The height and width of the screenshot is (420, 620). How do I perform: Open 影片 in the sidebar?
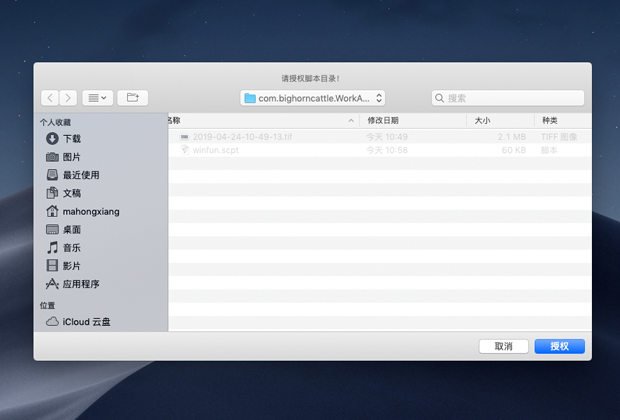[x=72, y=266]
